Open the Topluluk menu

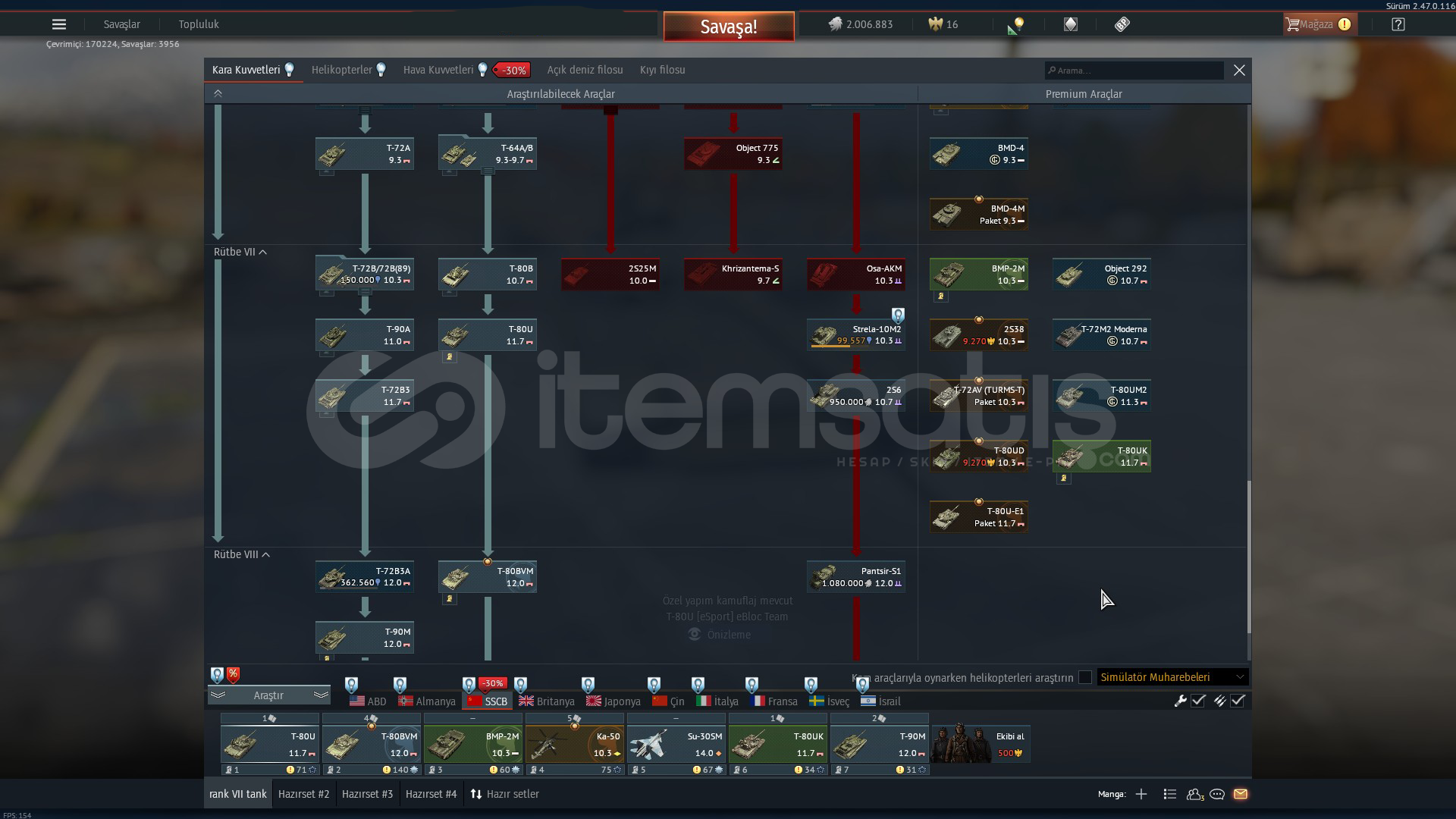[199, 24]
